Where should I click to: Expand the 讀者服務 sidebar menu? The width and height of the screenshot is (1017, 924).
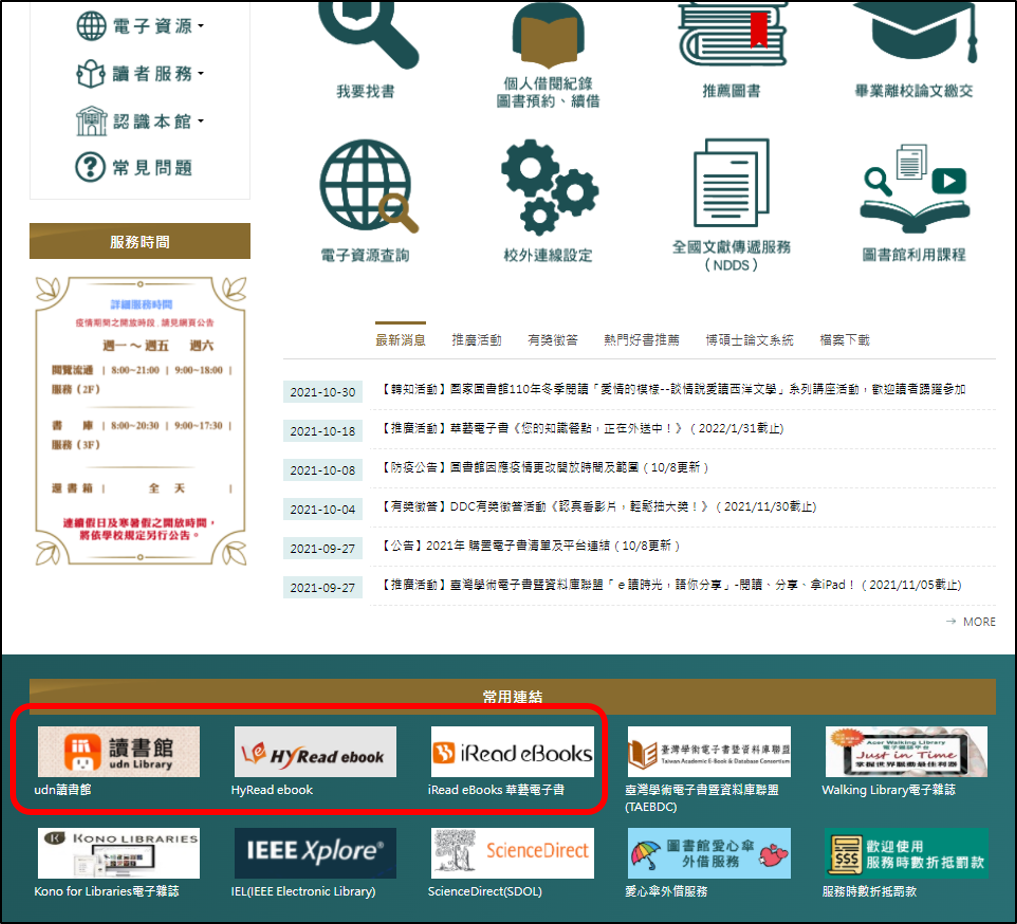pyautogui.click(x=140, y=74)
